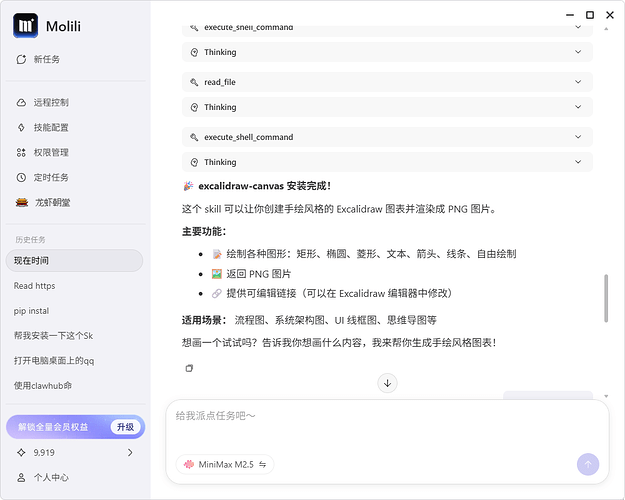Screen dimensions: 625x500
Task: Open the MiniMax M2.5 model selector
Action: 224,465
